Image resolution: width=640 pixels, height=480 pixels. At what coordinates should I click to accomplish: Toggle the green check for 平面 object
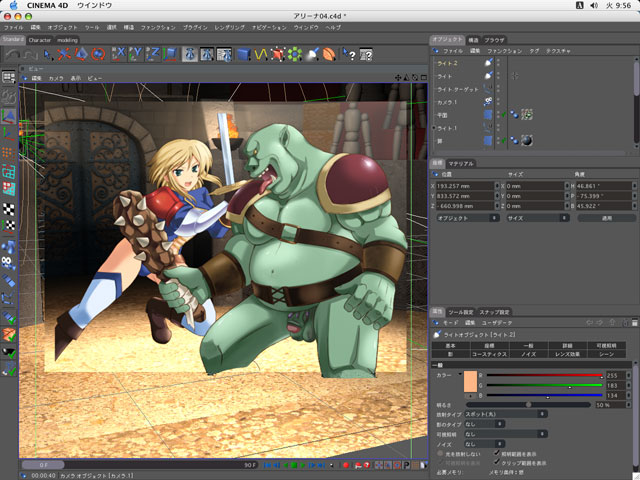[504, 115]
